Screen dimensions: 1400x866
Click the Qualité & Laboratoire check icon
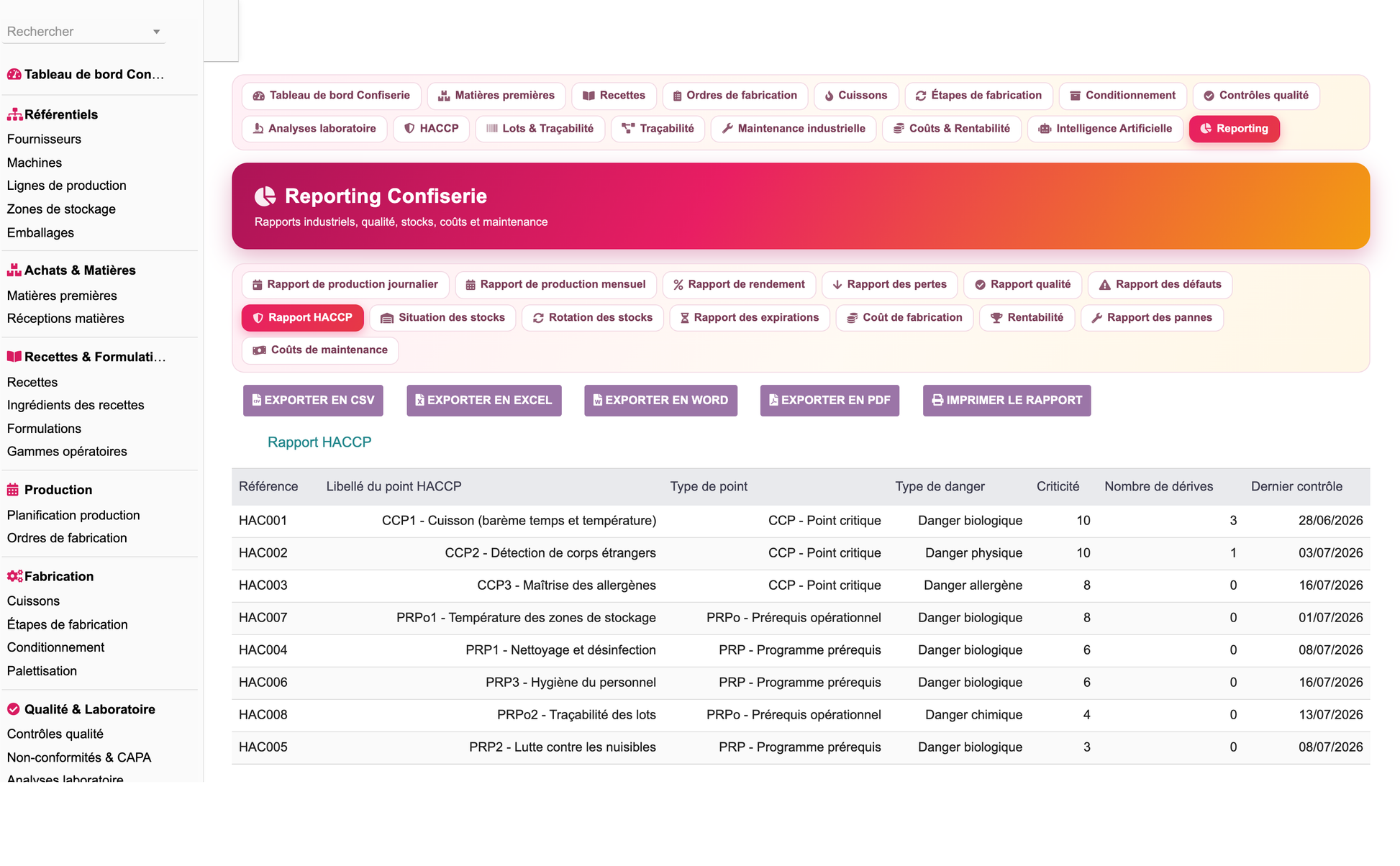13,709
